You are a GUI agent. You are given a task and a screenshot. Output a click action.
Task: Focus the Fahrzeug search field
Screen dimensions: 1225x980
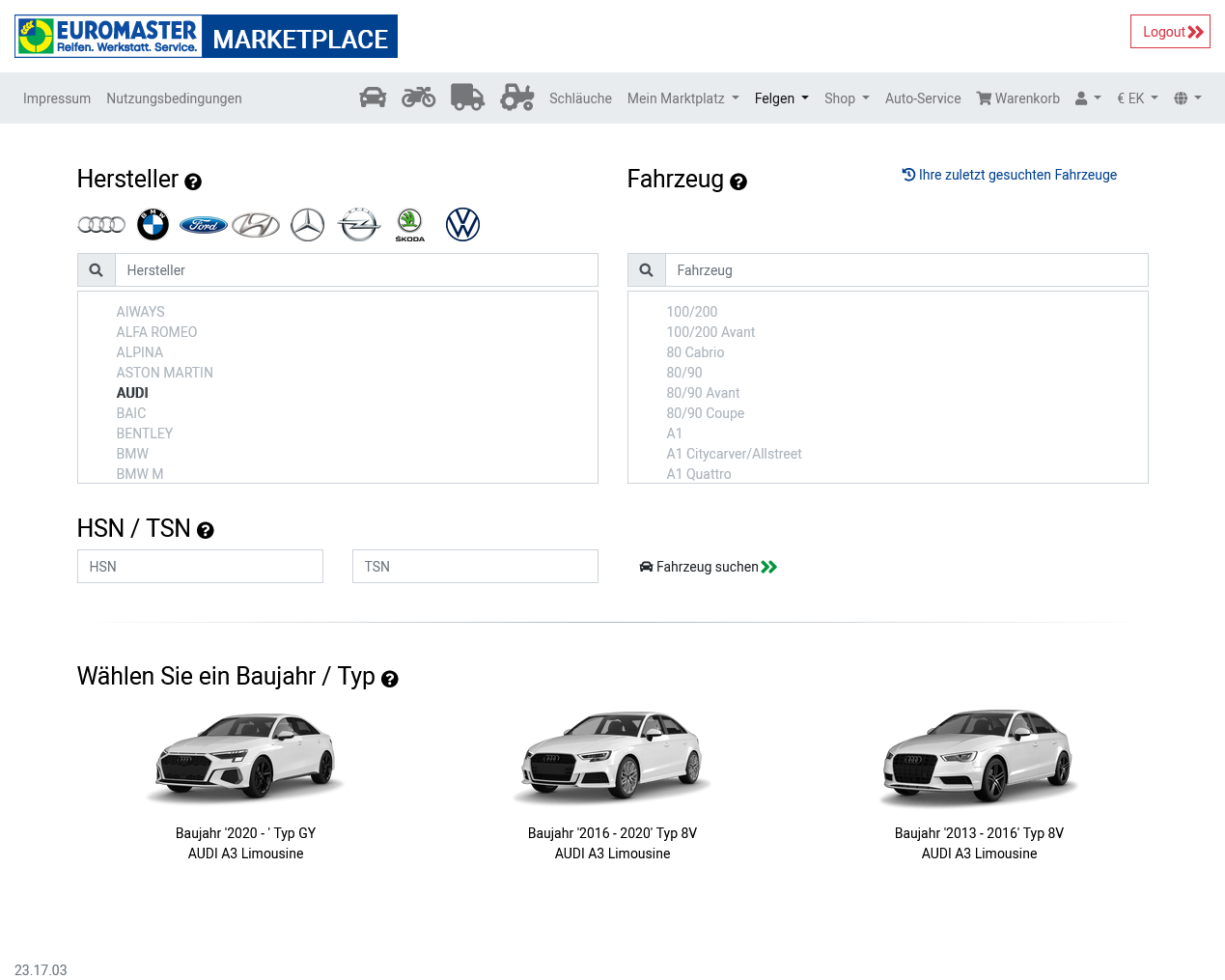click(906, 270)
